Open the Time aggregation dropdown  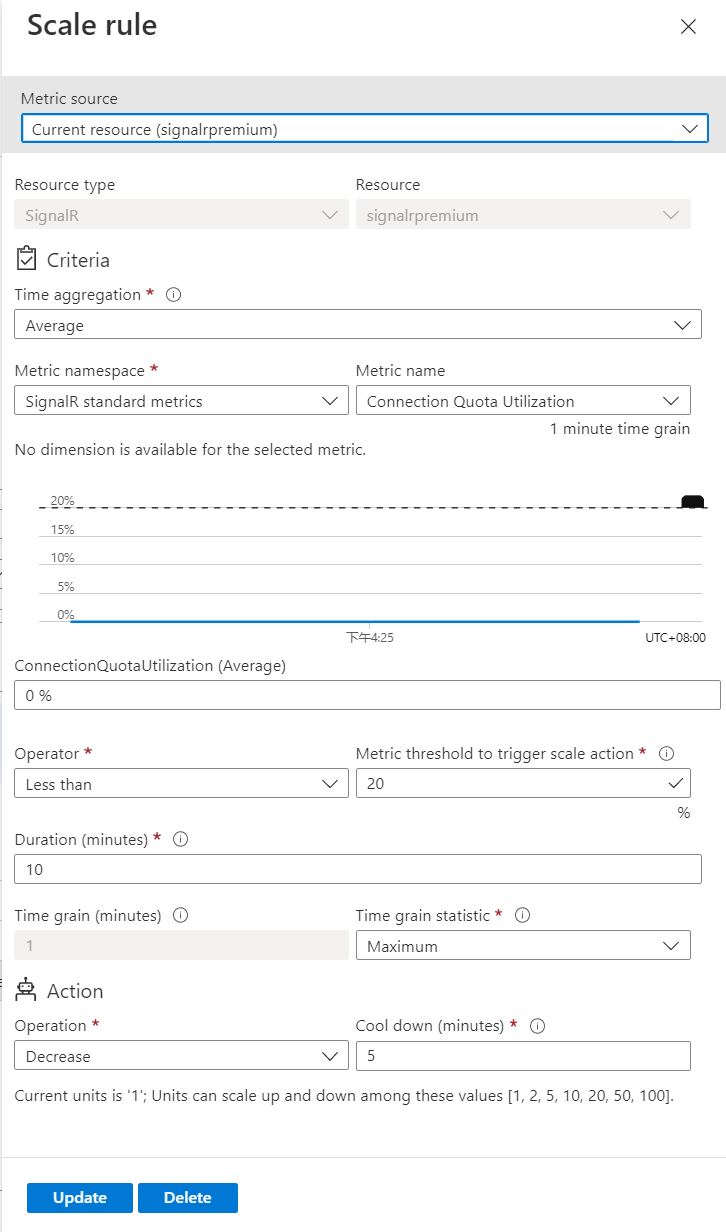coord(683,324)
